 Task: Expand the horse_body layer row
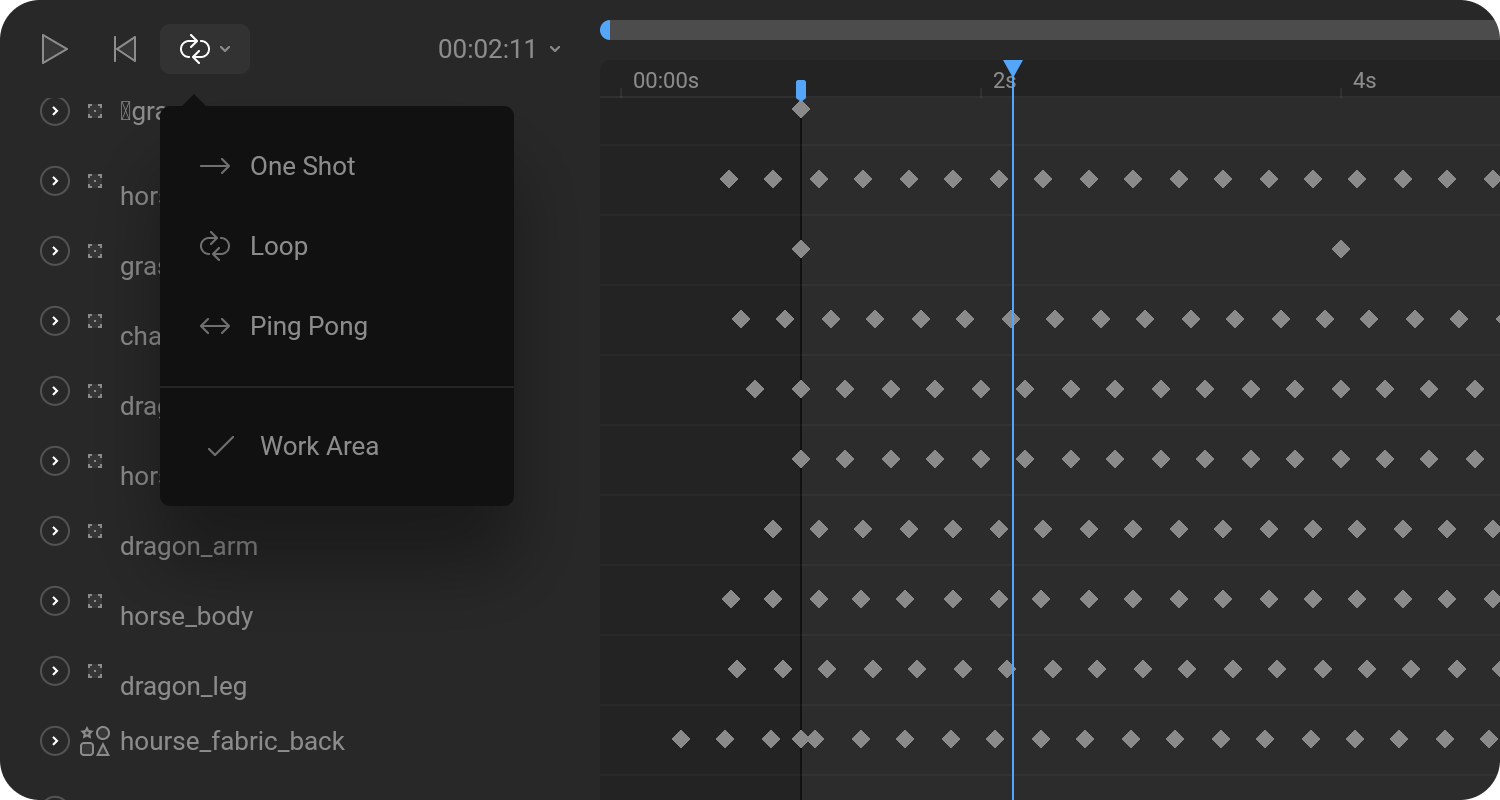(54, 601)
